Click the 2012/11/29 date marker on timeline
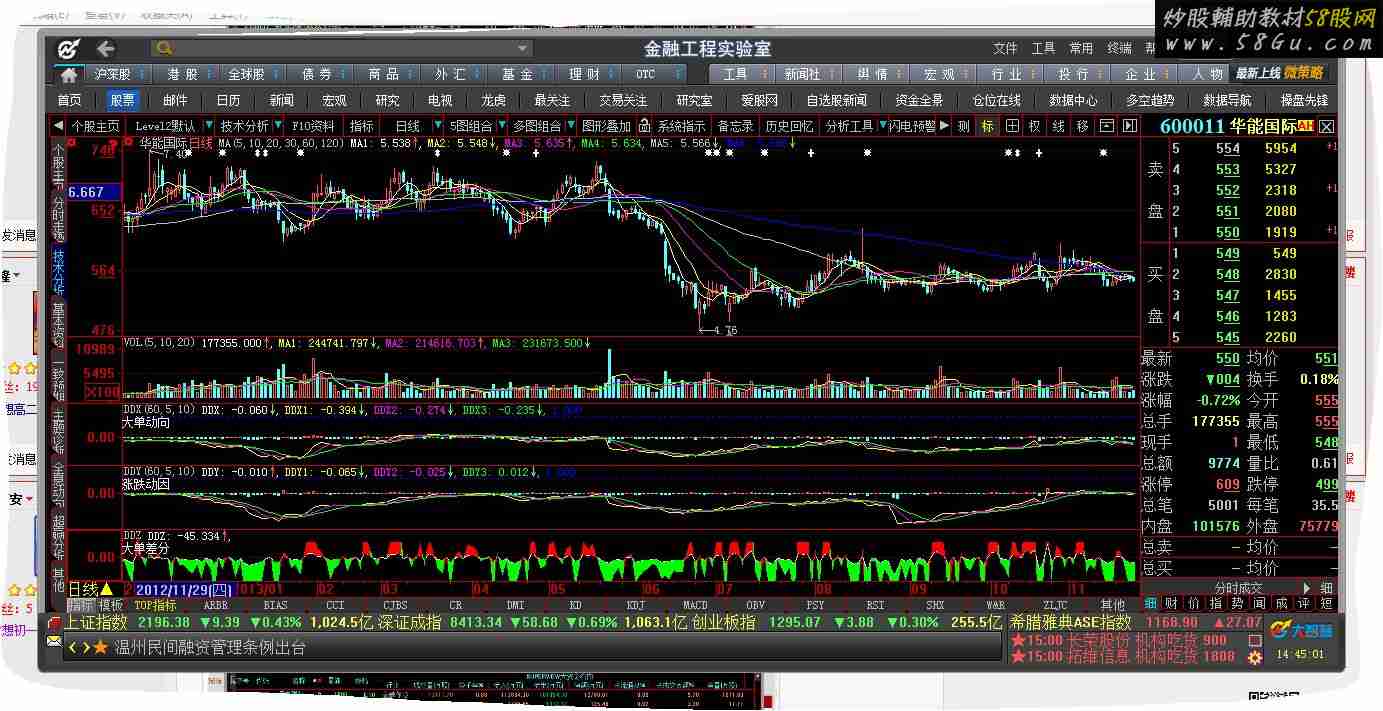 pyautogui.click(x=183, y=589)
